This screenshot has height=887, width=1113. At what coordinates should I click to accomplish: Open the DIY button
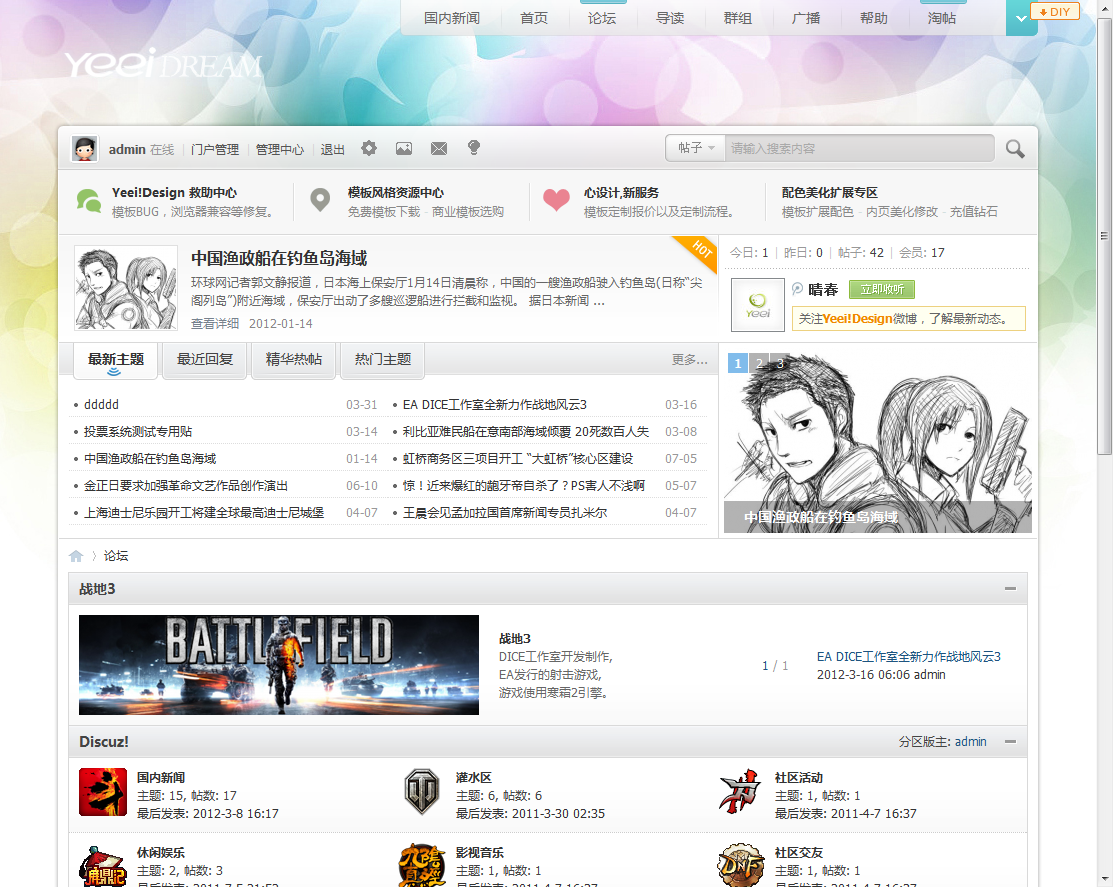(x=1055, y=12)
